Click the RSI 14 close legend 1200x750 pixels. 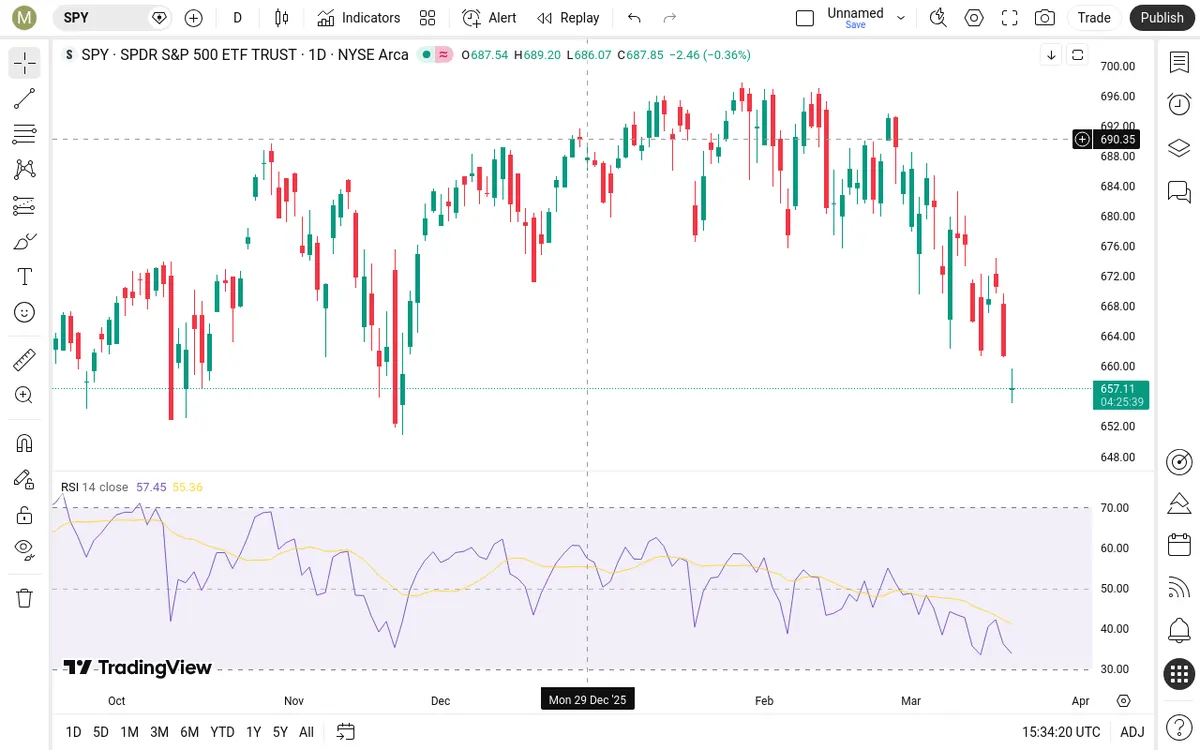(x=94, y=487)
